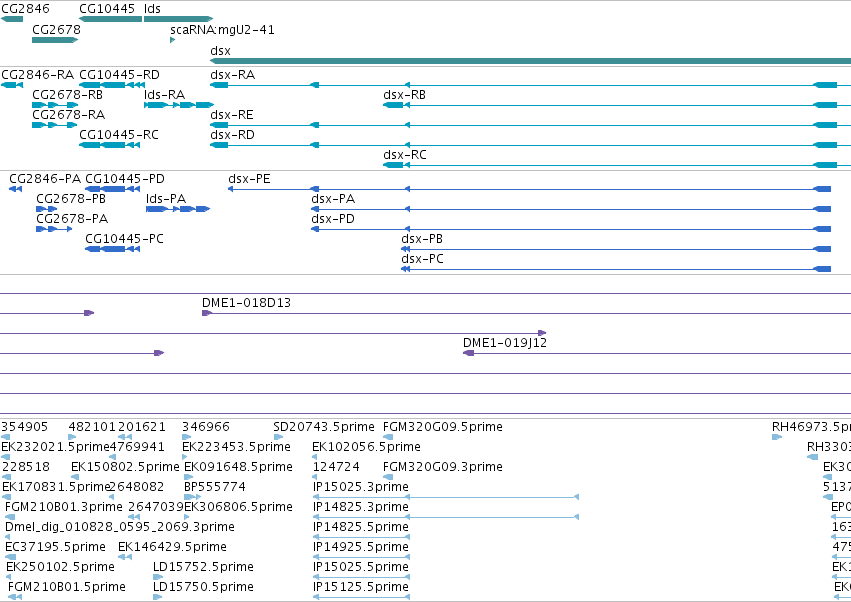Click the IP14825.3prime EST label

361,508
